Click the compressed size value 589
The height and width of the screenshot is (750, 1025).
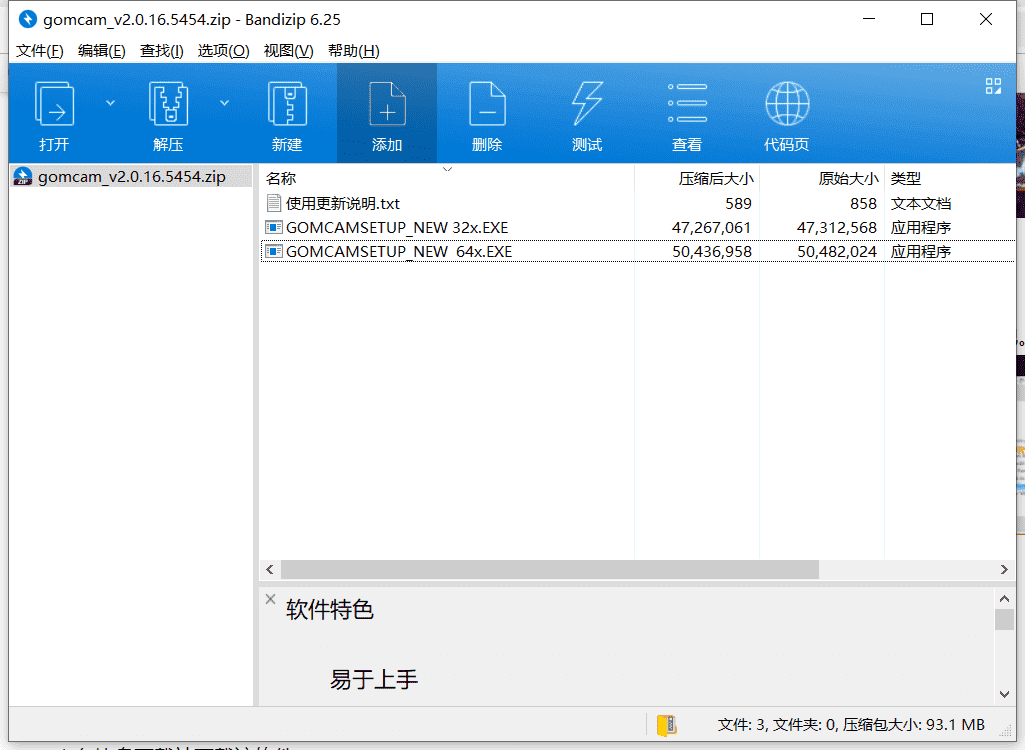pyautogui.click(x=738, y=203)
